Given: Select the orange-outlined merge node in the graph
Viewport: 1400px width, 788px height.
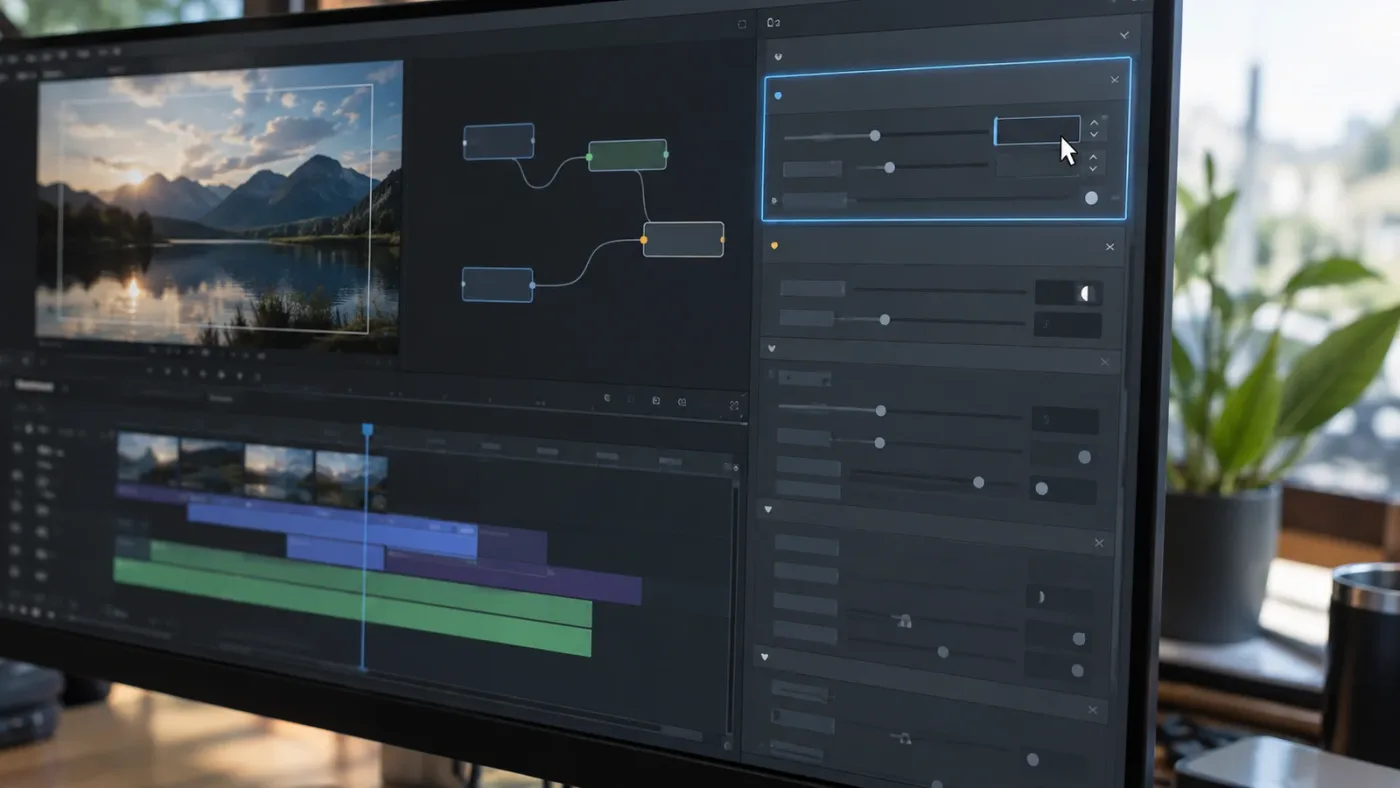Looking at the screenshot, I should pyautogui.click(x=683, y=240).
